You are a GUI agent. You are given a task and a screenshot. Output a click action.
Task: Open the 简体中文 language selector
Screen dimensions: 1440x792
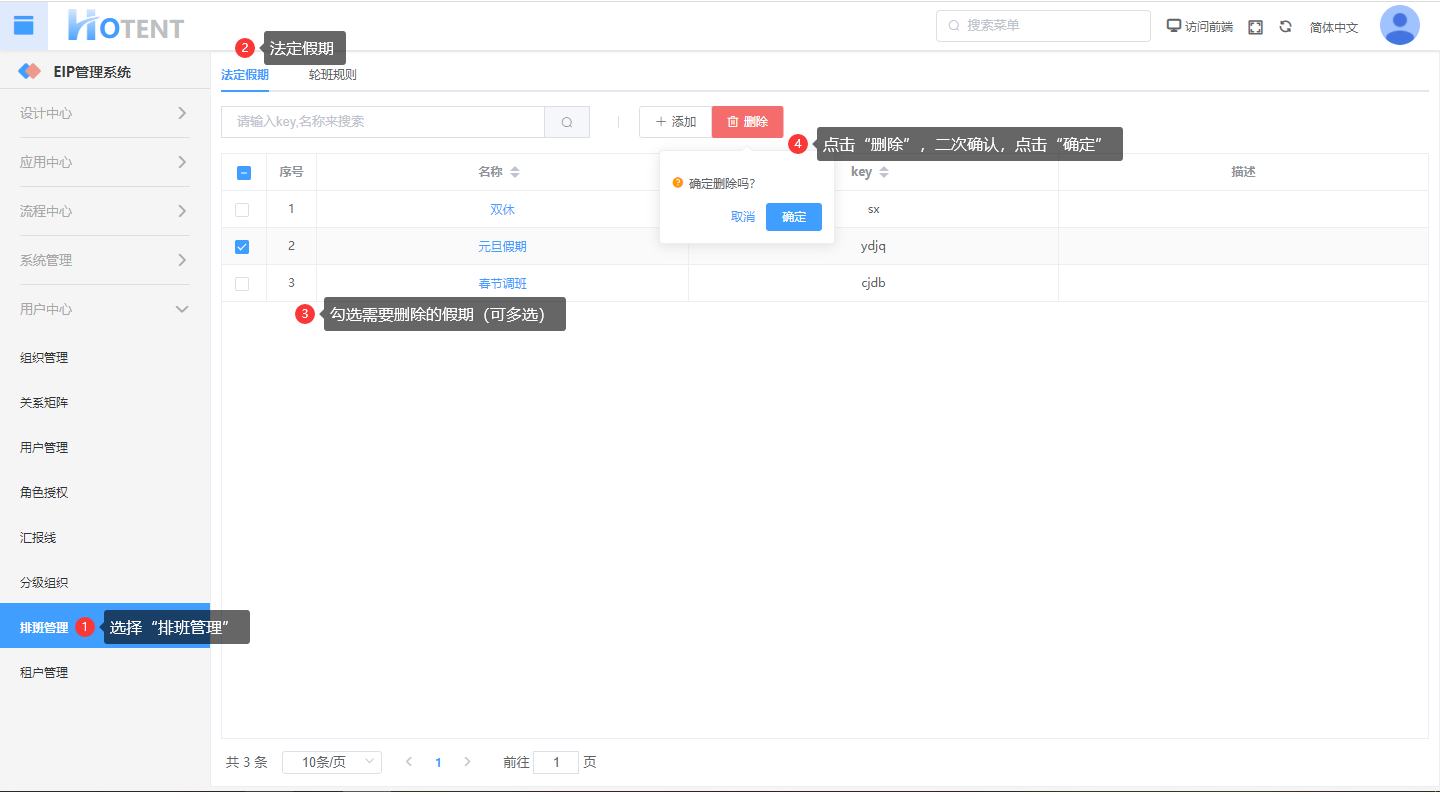1334,27
